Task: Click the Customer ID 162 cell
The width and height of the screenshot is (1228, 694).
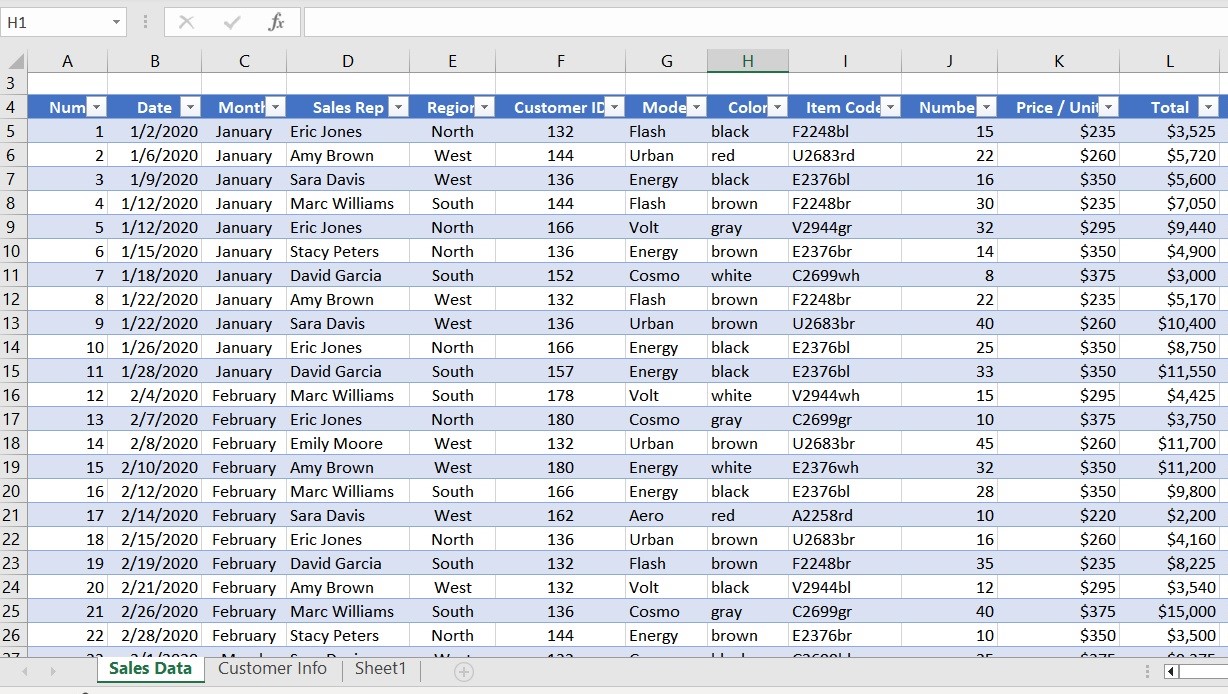Action: [x=560, y=515]
